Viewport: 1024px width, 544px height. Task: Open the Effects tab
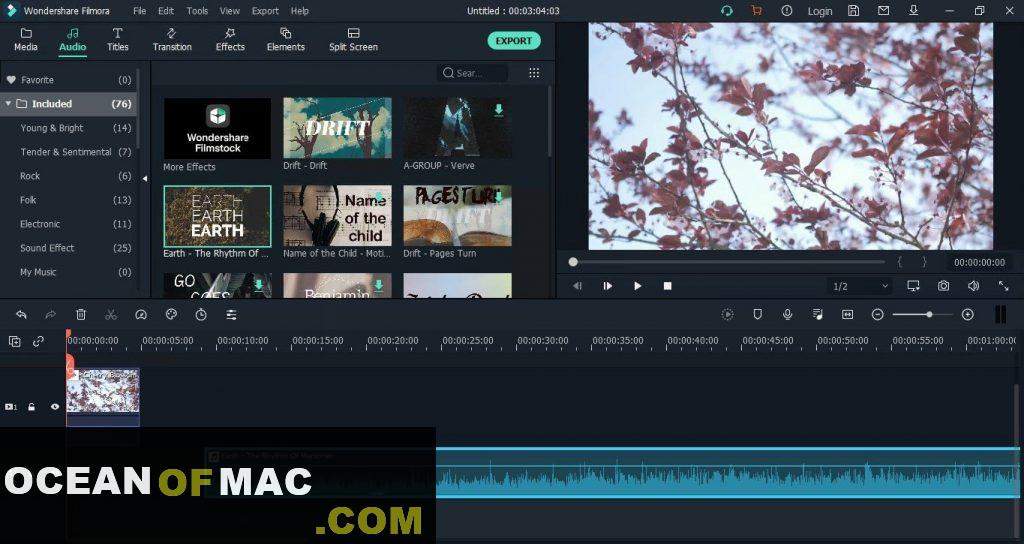[x=230, y=40]
